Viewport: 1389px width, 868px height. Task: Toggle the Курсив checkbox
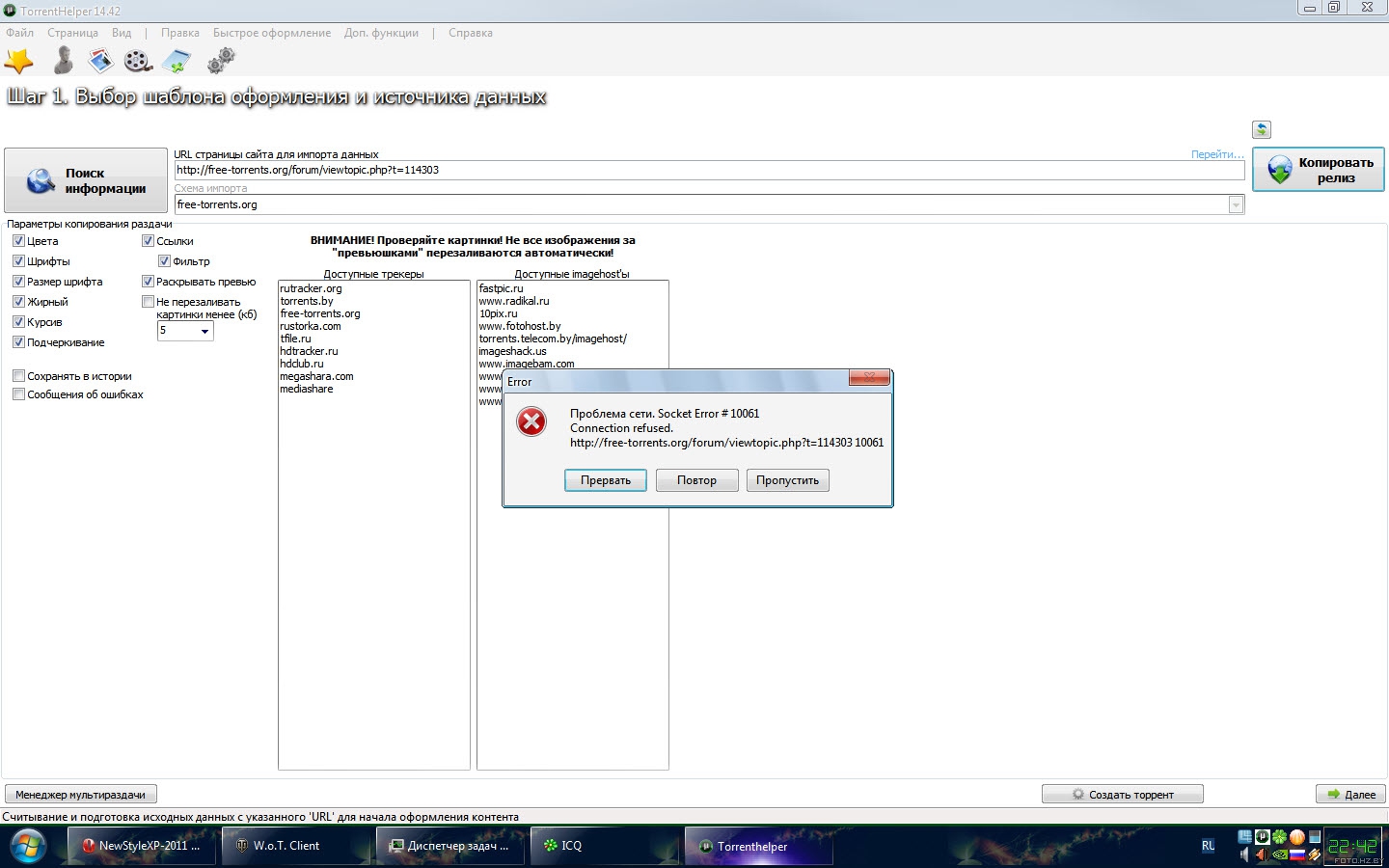[18, 322]
